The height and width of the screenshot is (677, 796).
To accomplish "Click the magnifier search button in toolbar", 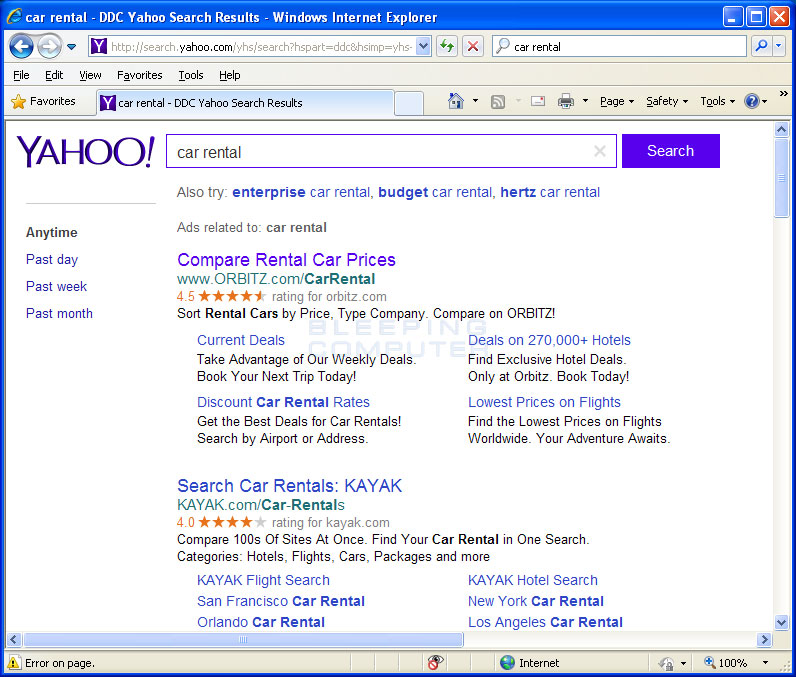I will click(x=761, y=46).
